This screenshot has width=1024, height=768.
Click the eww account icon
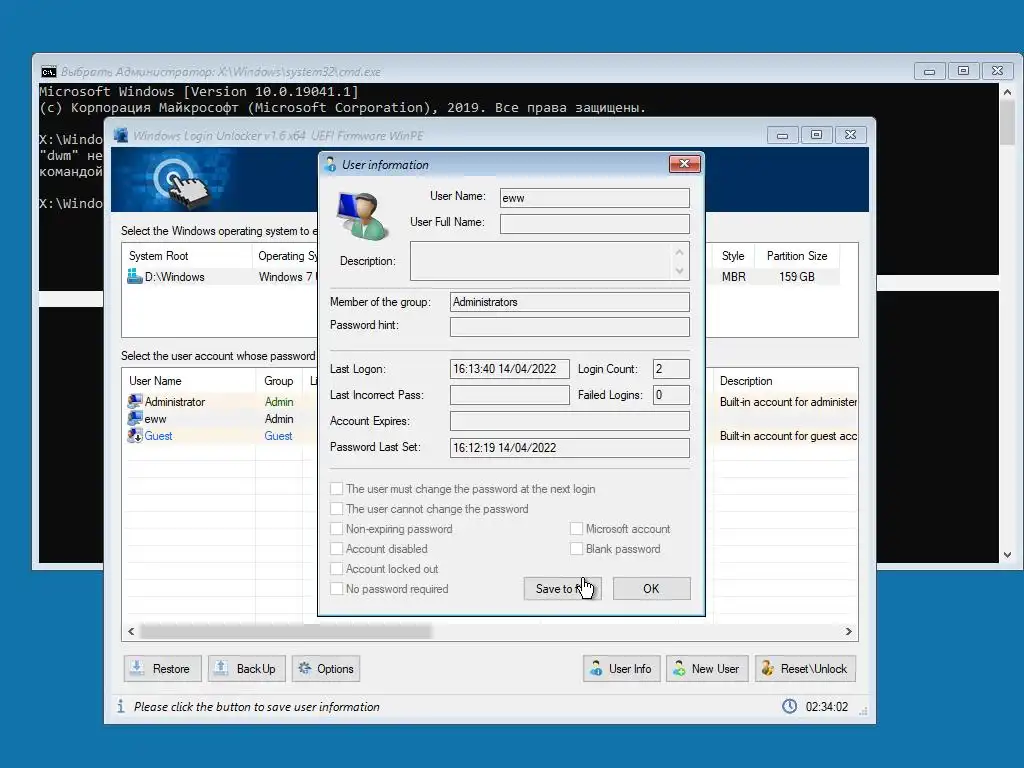pos(135,419)
